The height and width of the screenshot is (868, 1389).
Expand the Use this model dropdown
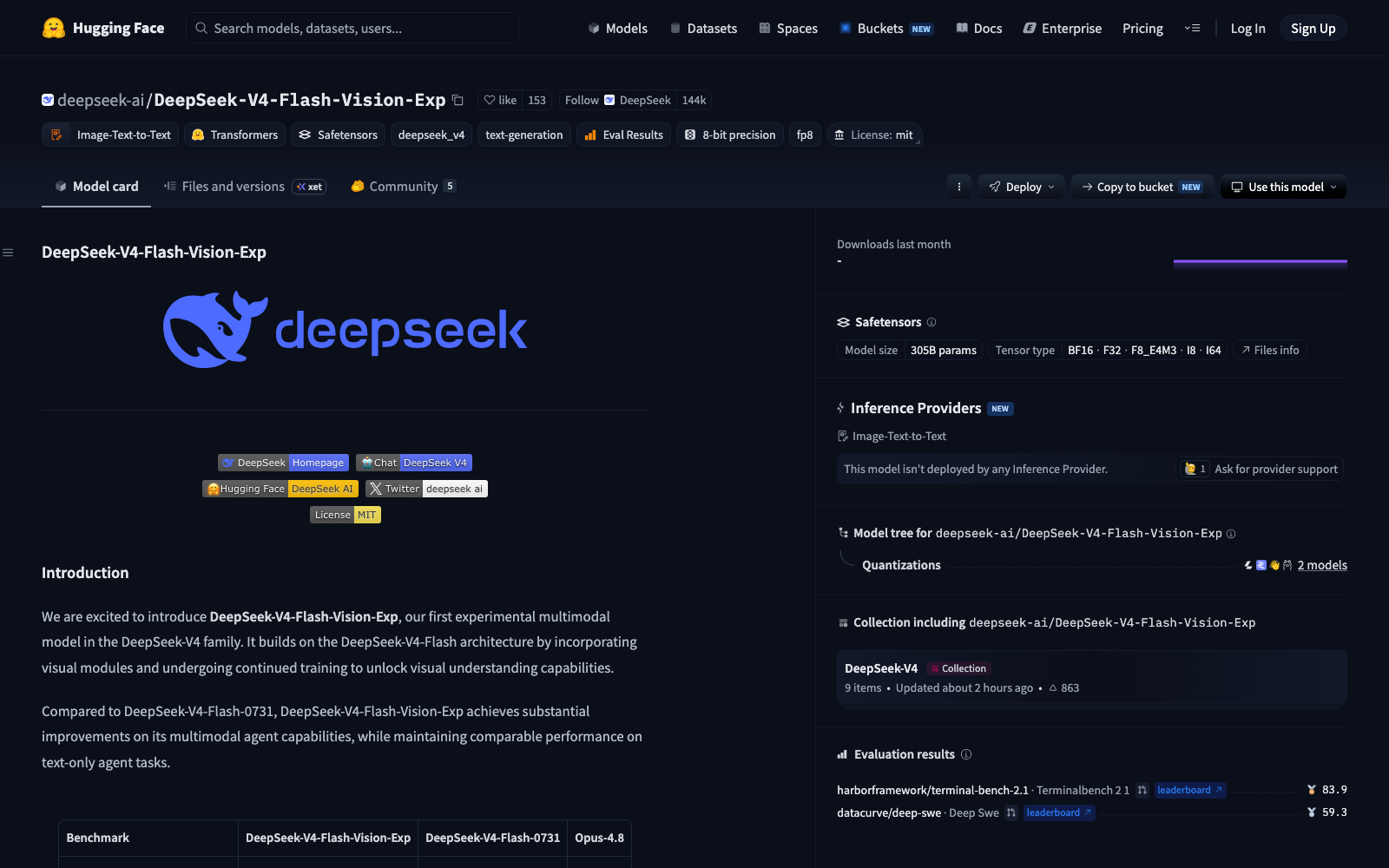[x=1283, y=187]
